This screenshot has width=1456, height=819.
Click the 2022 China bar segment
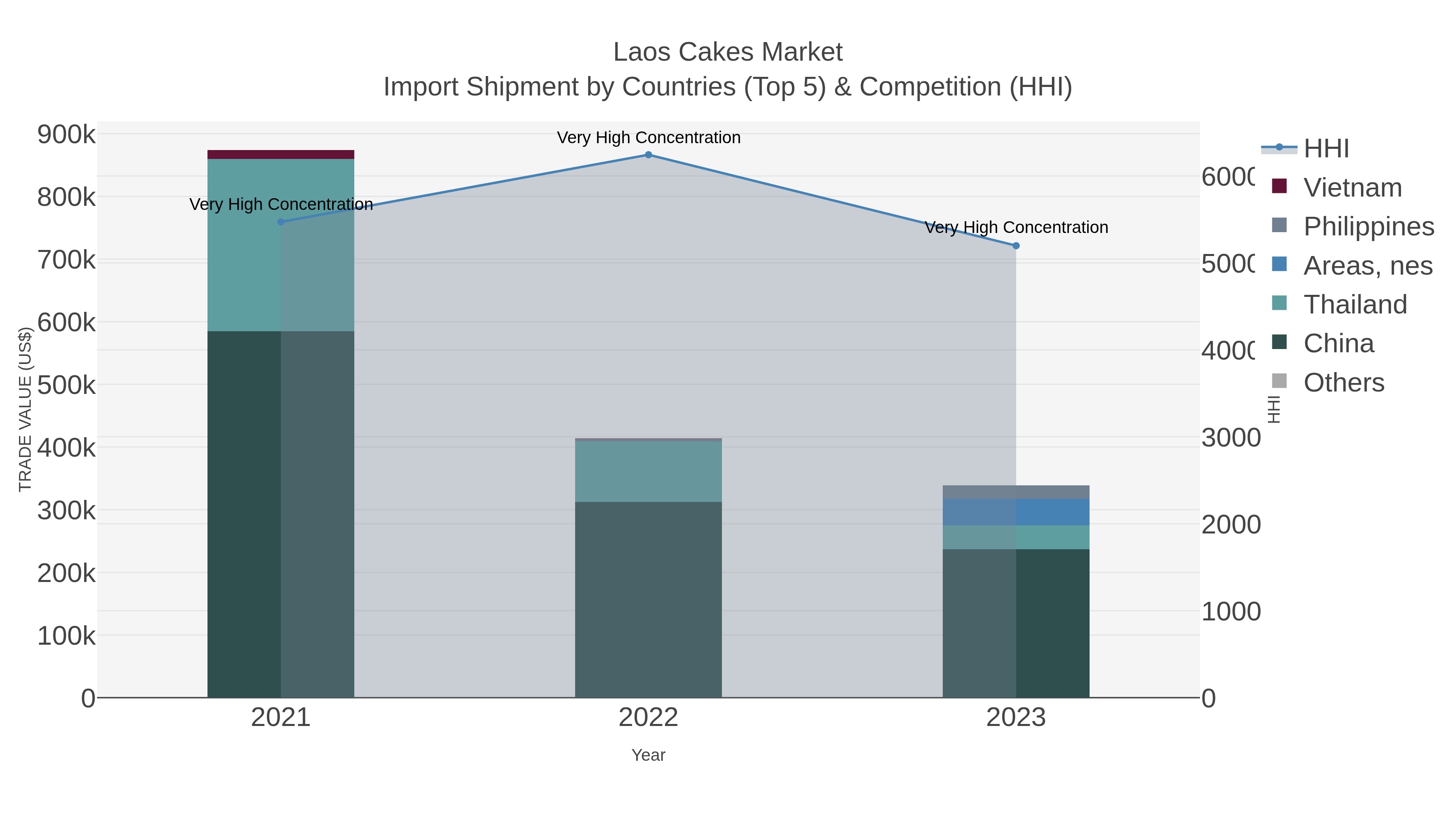[648, 600]
